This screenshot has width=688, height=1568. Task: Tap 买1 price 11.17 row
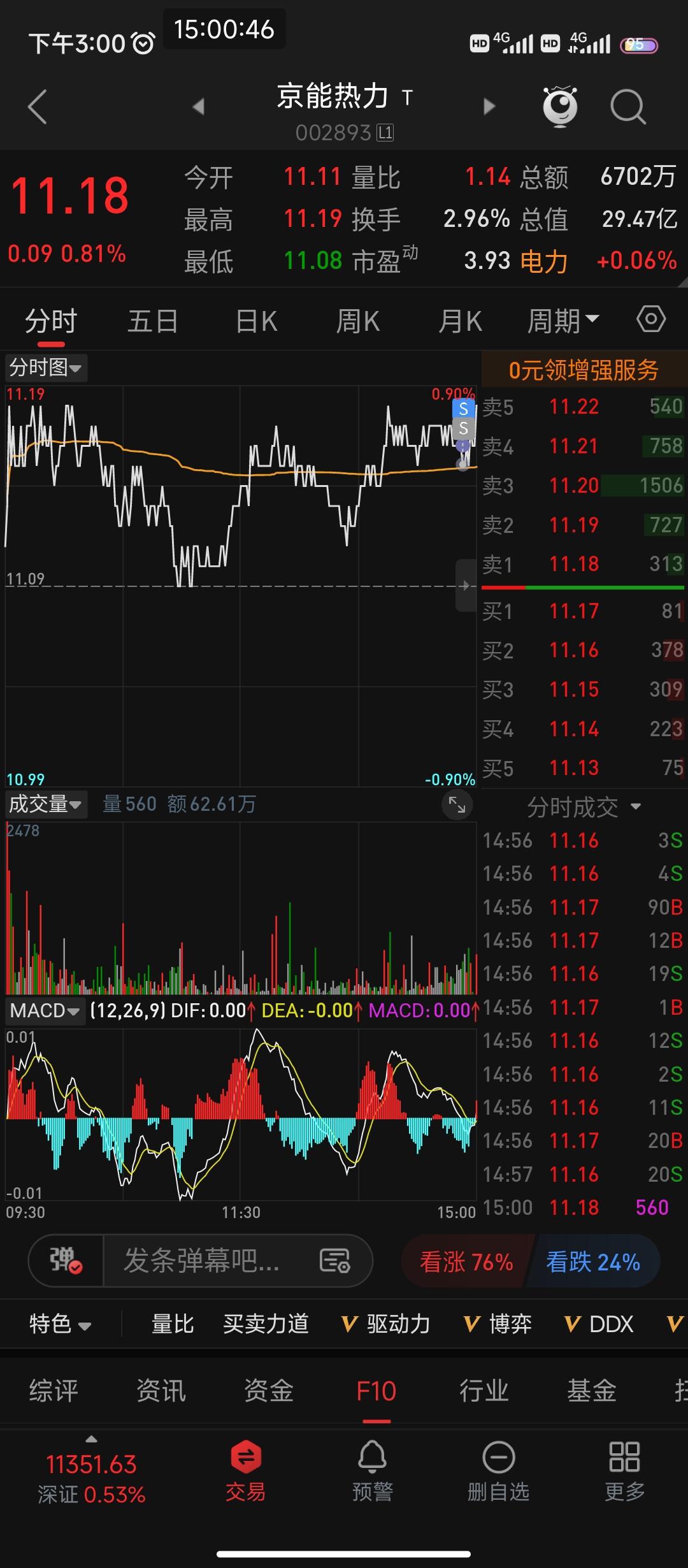584,611
